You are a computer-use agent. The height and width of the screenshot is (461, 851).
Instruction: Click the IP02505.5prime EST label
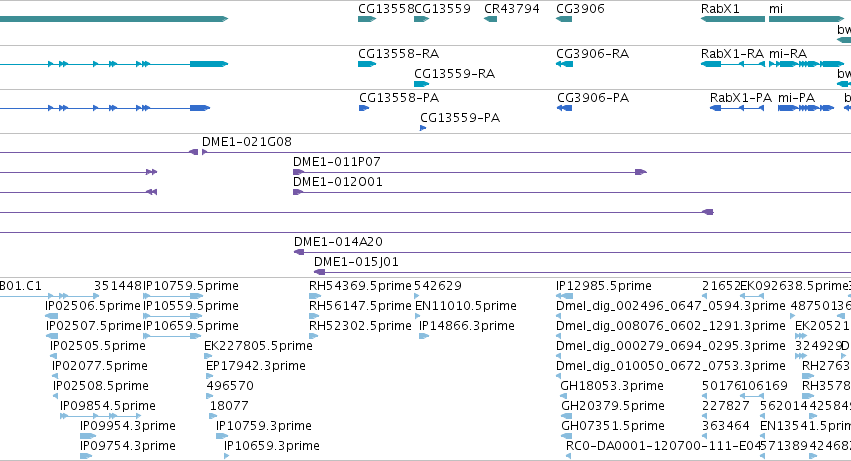[x=98, y=346]
